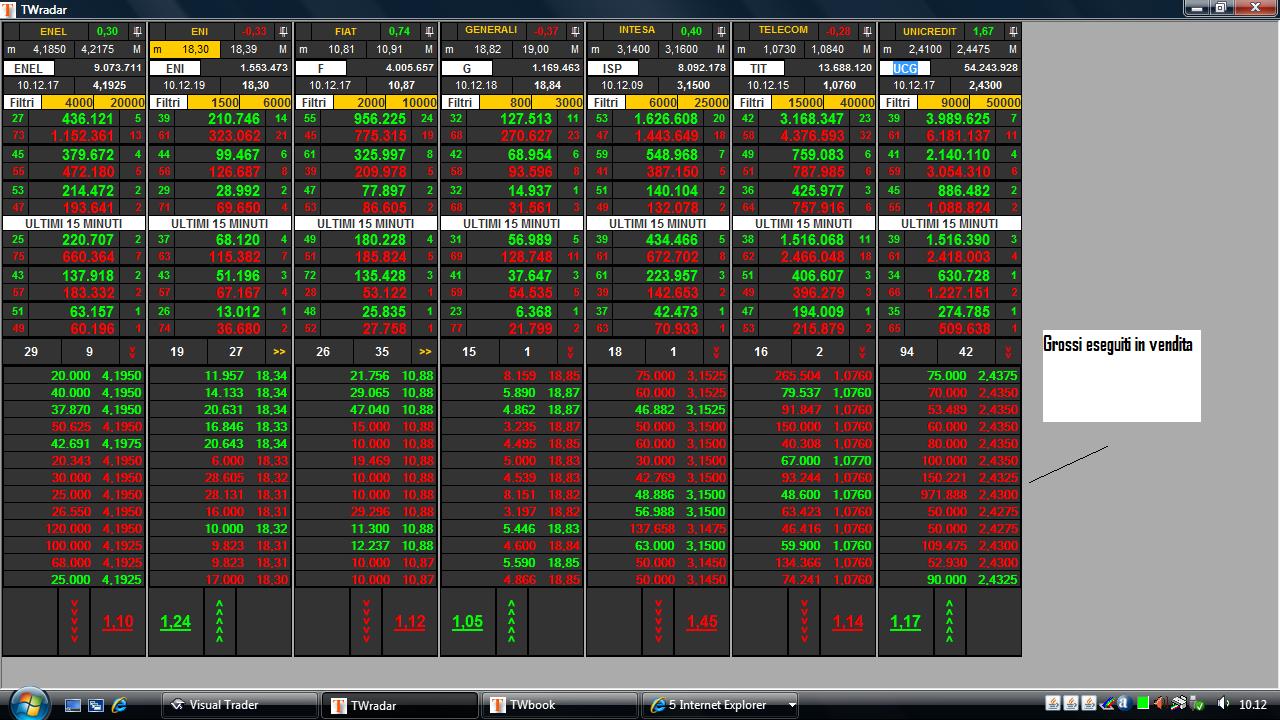The image size is (1280, 720).
Task: Click the ENI ratio value 1,24
Action: (x=175, y=622)
